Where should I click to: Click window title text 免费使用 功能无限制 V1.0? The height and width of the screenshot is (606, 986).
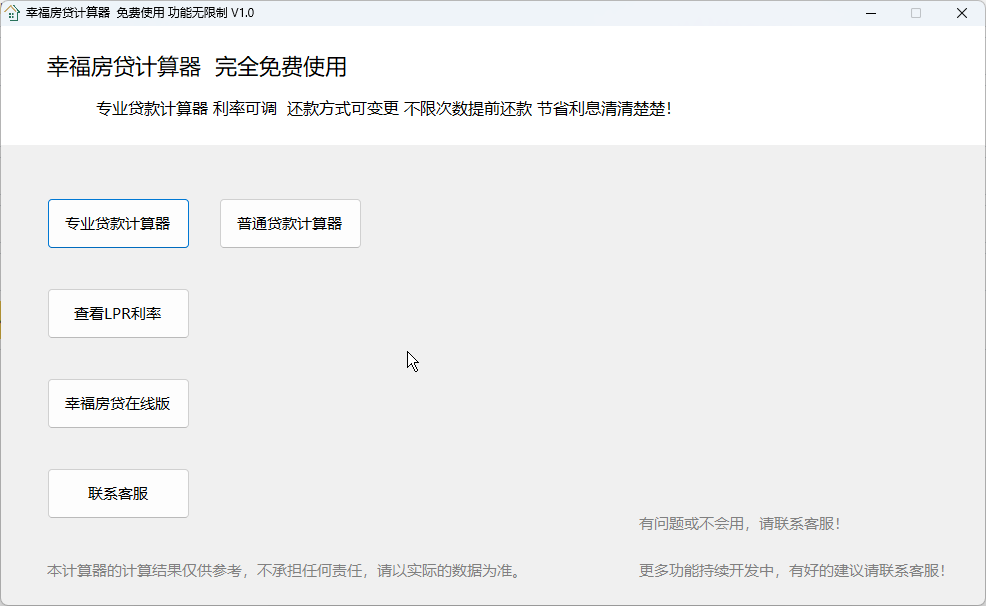185,13
